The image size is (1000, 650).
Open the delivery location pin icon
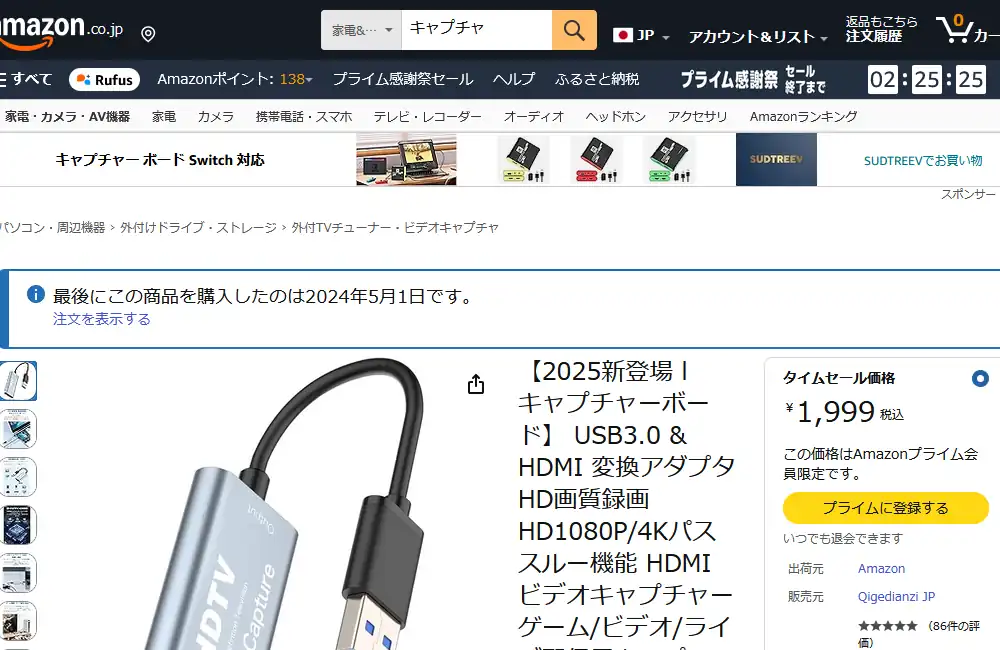pyautogui.click(x=148, y=34)
